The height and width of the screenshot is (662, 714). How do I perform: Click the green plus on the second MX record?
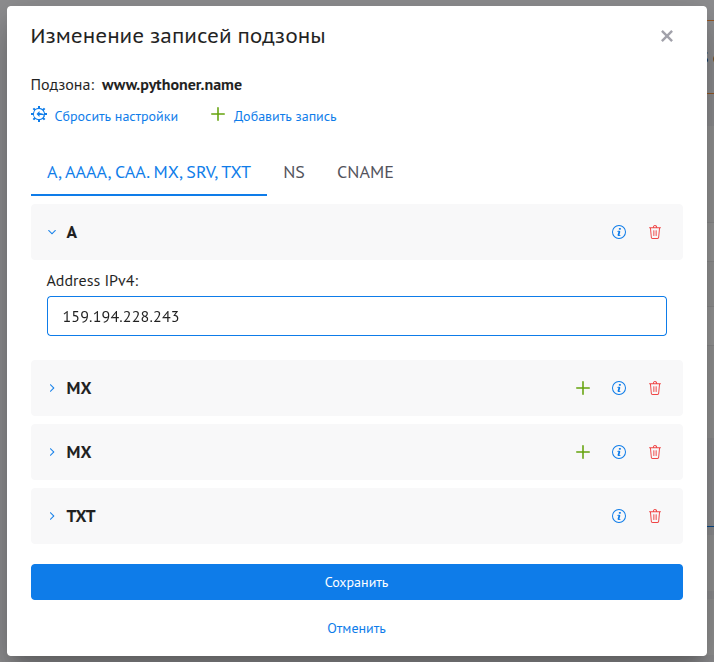click(x=582, y=452)
